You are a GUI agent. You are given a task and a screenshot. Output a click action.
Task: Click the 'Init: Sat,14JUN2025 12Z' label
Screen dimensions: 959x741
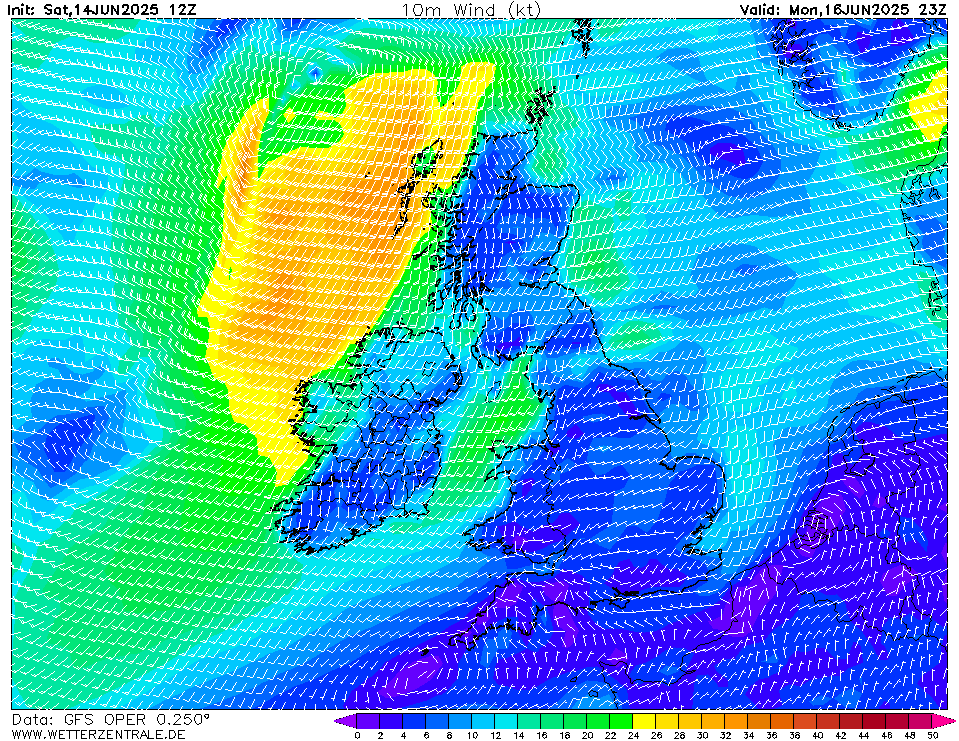pyautogui.click(x=102, y=10)
